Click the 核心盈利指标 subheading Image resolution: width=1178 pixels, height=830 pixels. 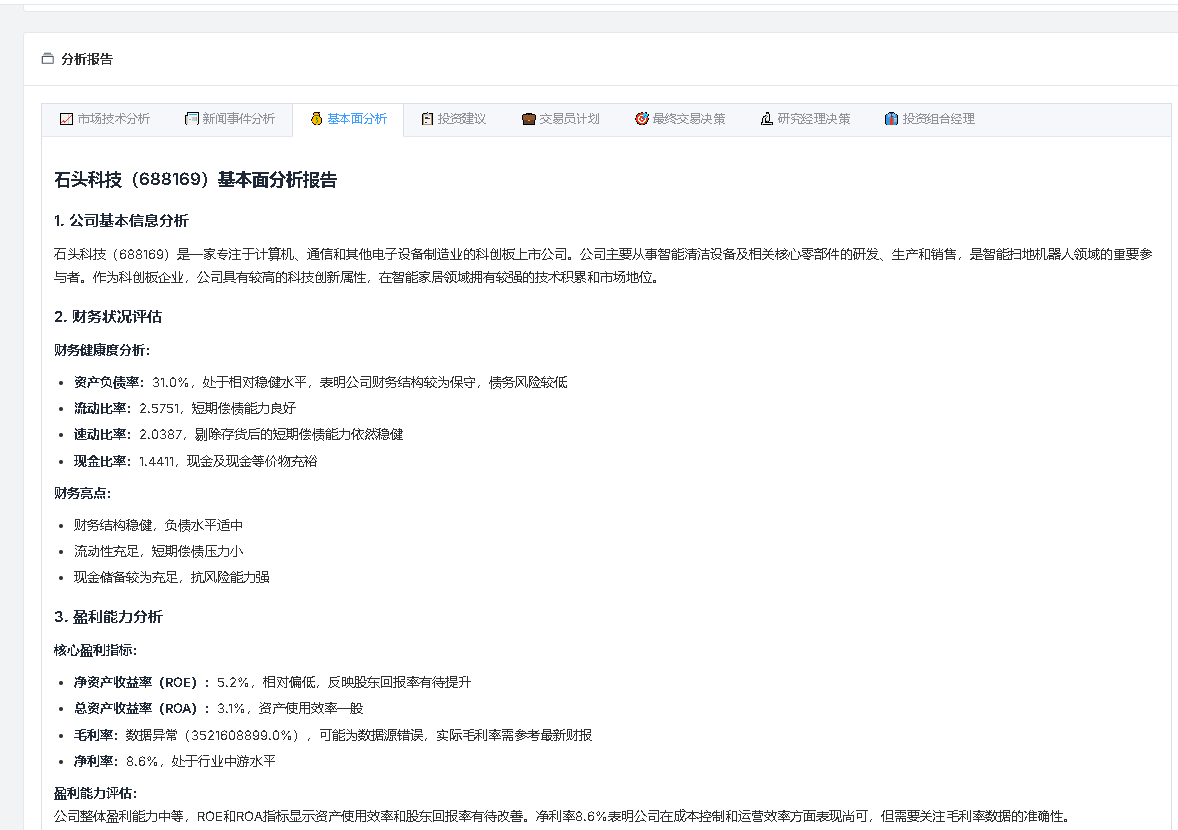pos(95,650)
